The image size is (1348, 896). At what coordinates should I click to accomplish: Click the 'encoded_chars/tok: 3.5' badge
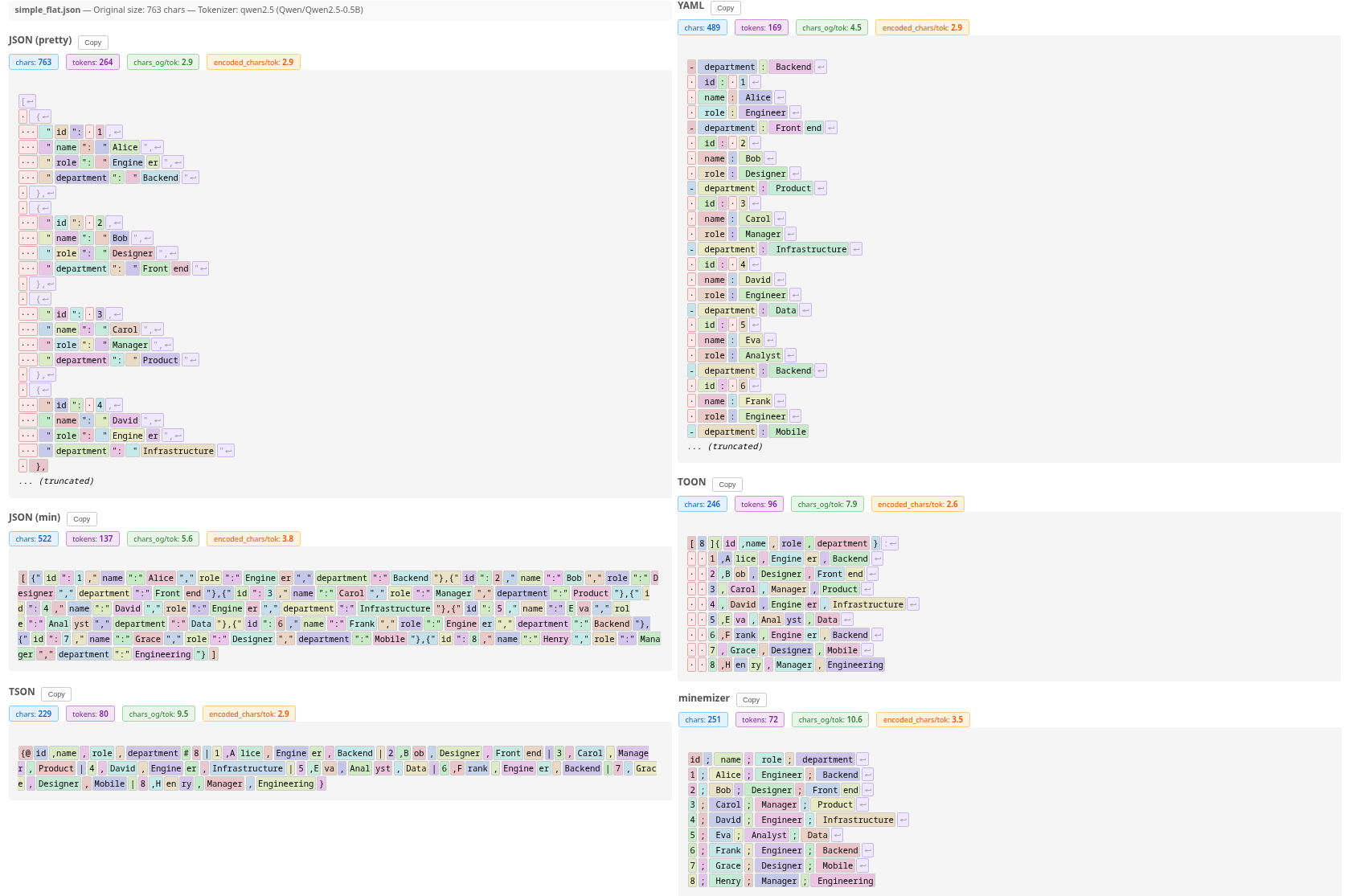tap(923, 719)
